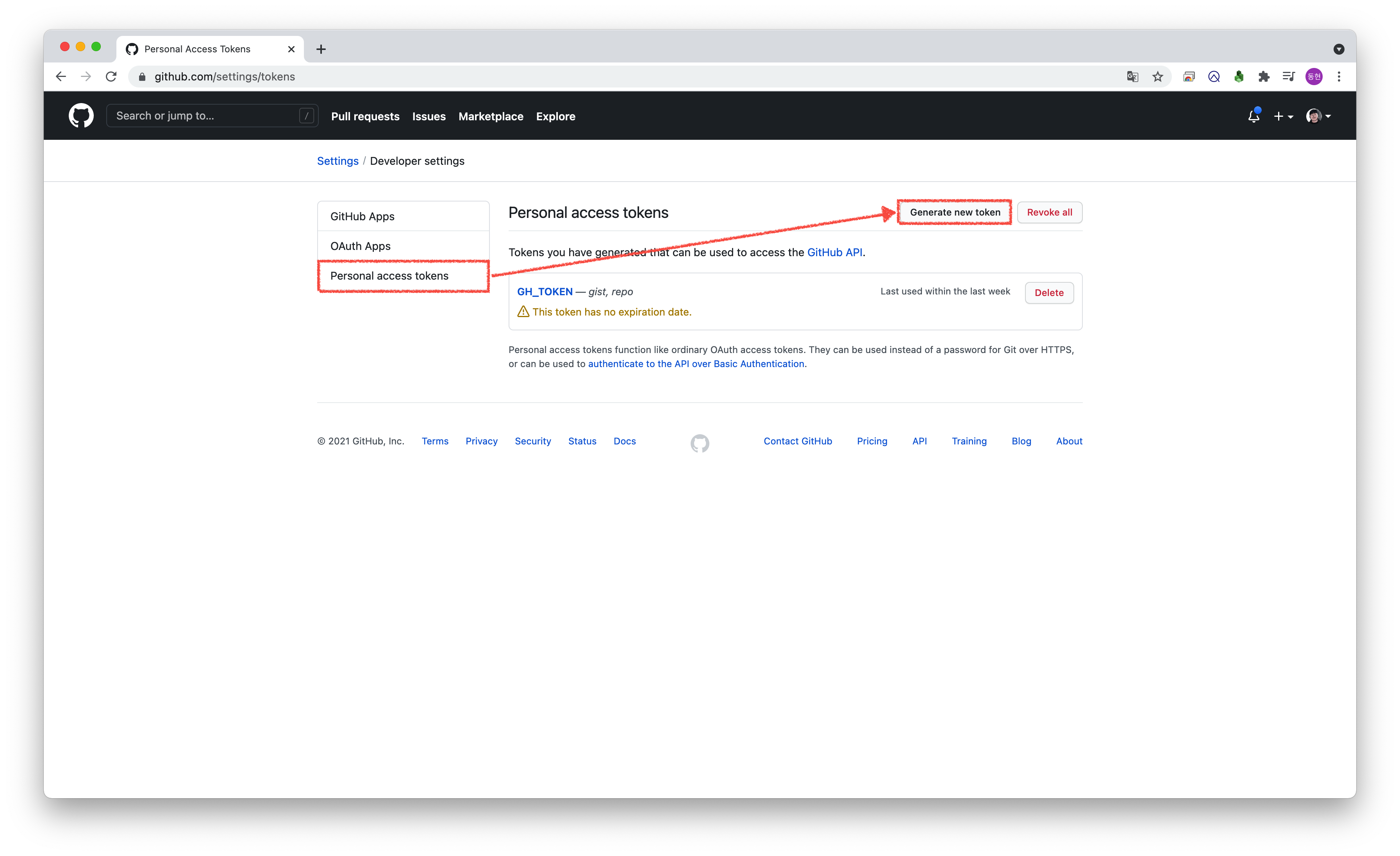Viewport: 1400px width, 856px height.
Task: Open the Status footer link
Action: (x=582, y=441)
